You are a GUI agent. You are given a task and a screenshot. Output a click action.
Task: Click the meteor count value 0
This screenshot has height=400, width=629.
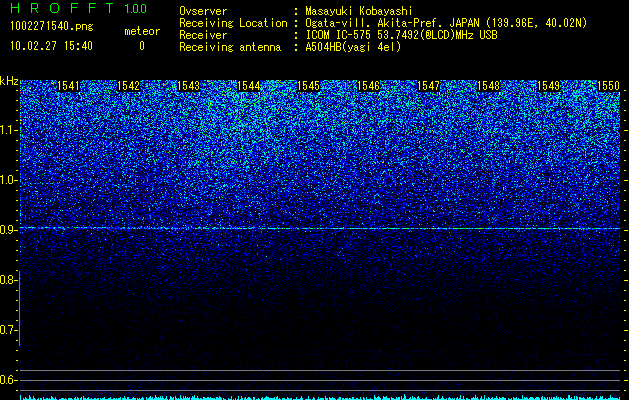point(142,46)
